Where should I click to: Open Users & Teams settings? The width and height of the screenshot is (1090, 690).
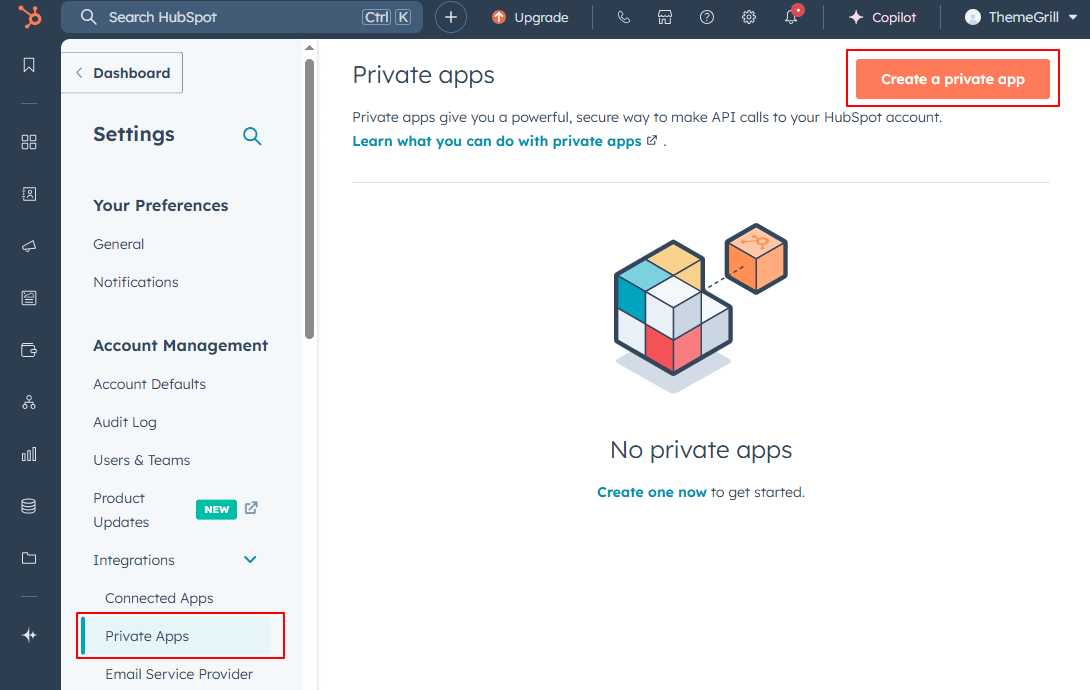[142, 460]
